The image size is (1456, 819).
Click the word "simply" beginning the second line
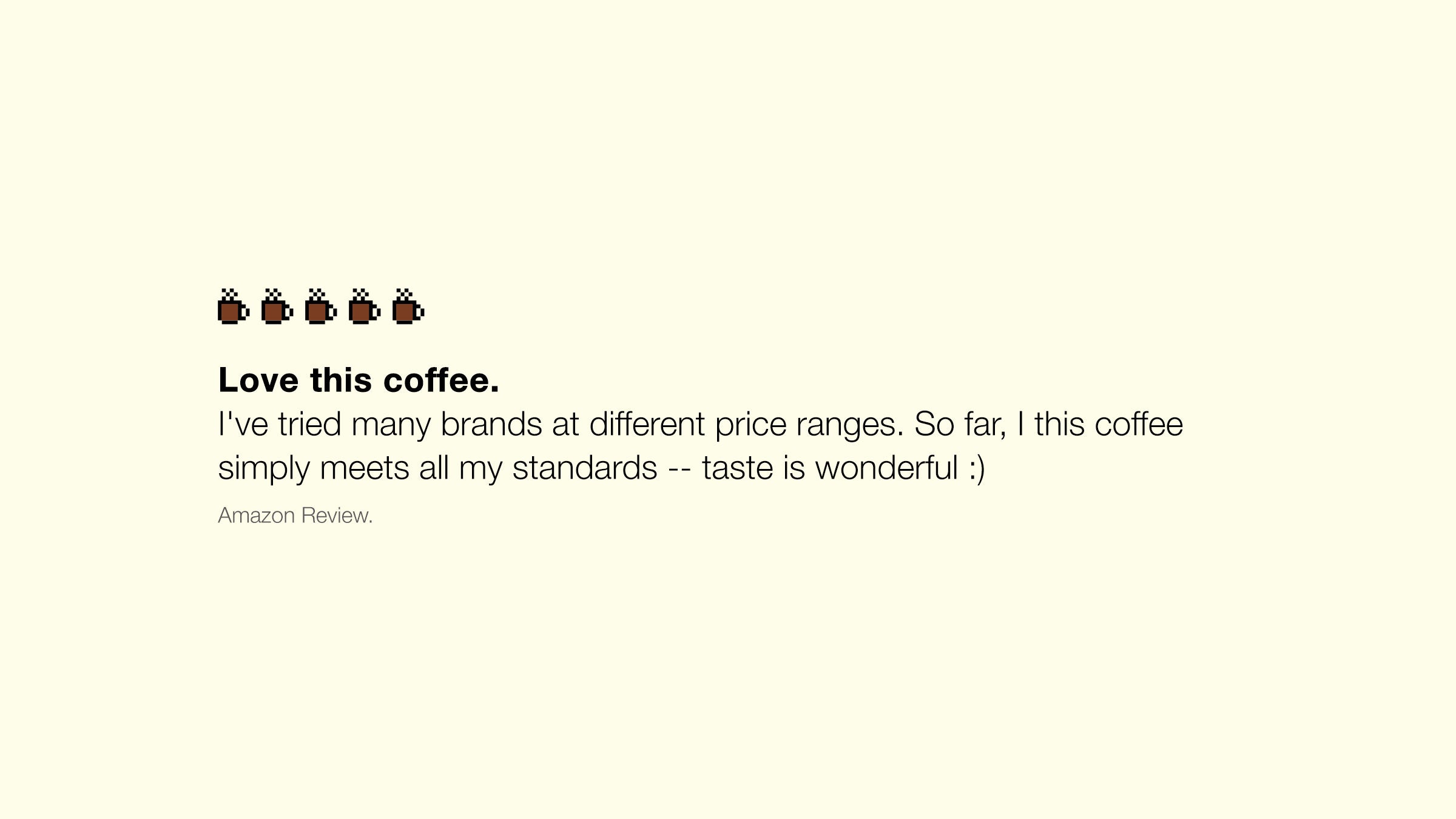click(x=263, y=468)
